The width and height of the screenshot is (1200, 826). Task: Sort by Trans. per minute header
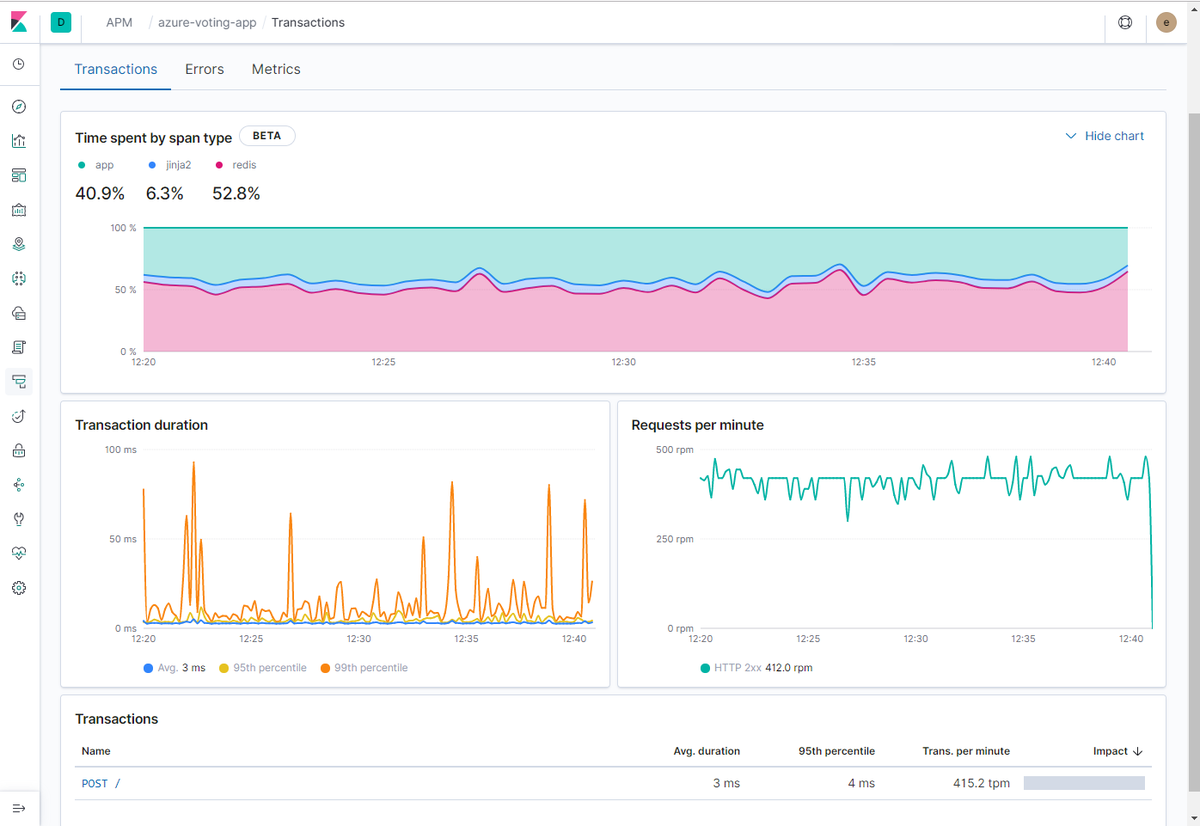[x=966, y=751]
